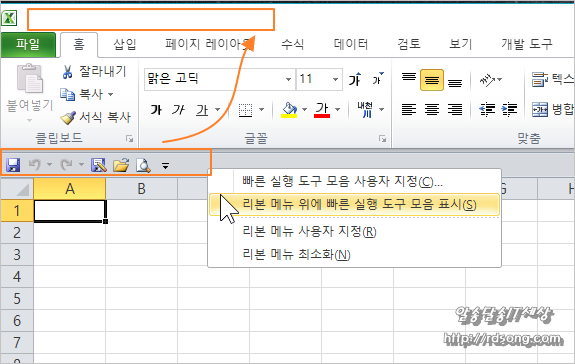
Task: Save with quick access floppy icon
Action: [13, 165]
